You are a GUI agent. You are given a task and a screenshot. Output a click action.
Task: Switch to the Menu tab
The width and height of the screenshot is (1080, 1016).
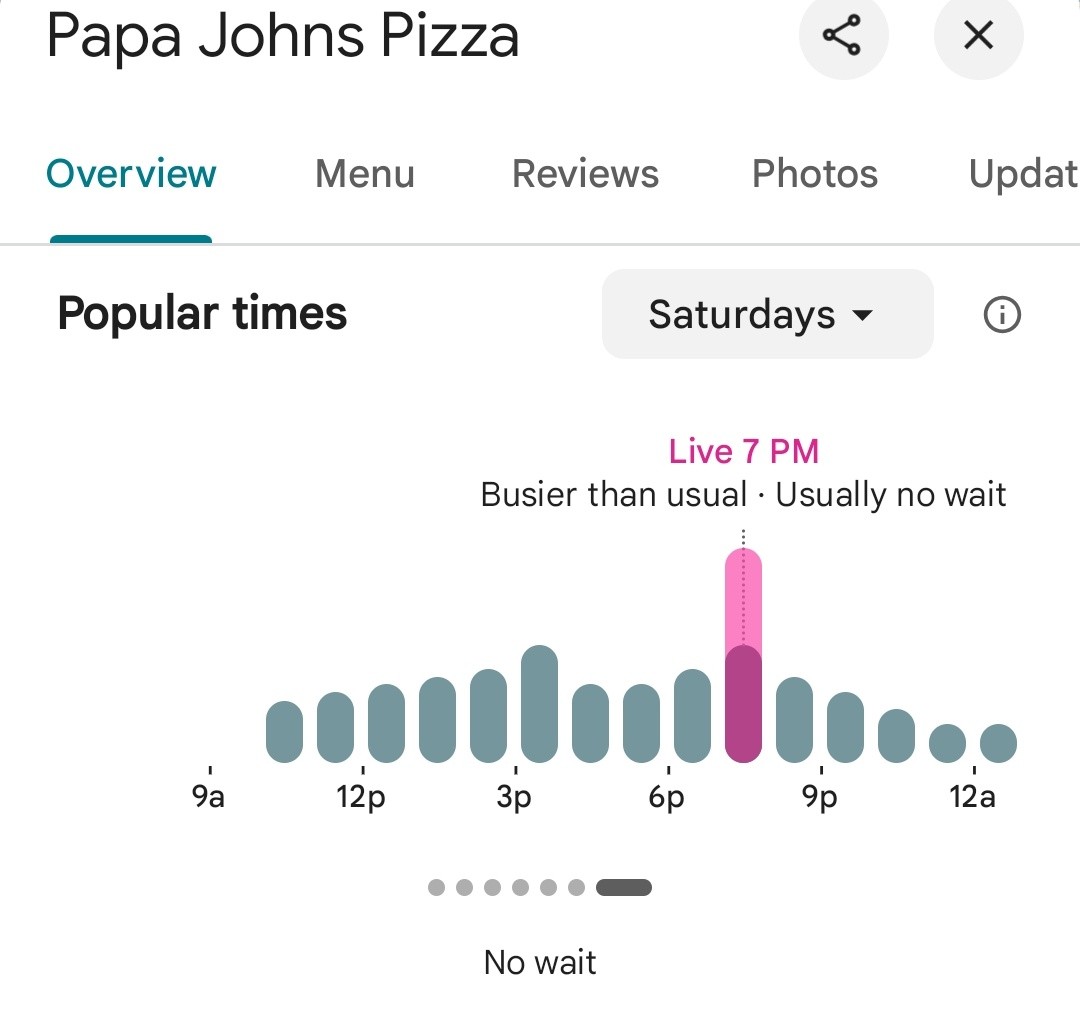coord(364,174)
